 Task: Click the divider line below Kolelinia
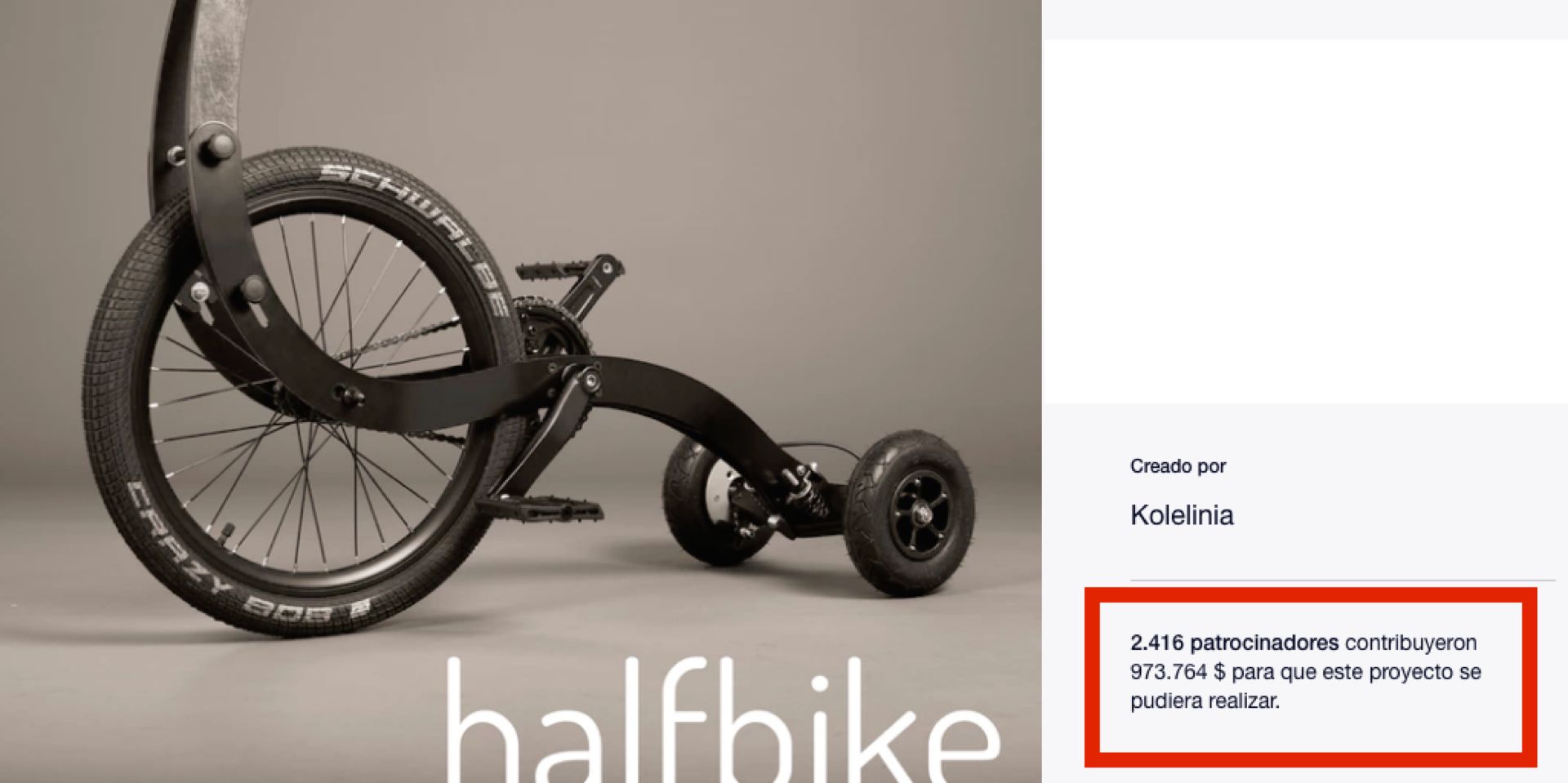1343,581
